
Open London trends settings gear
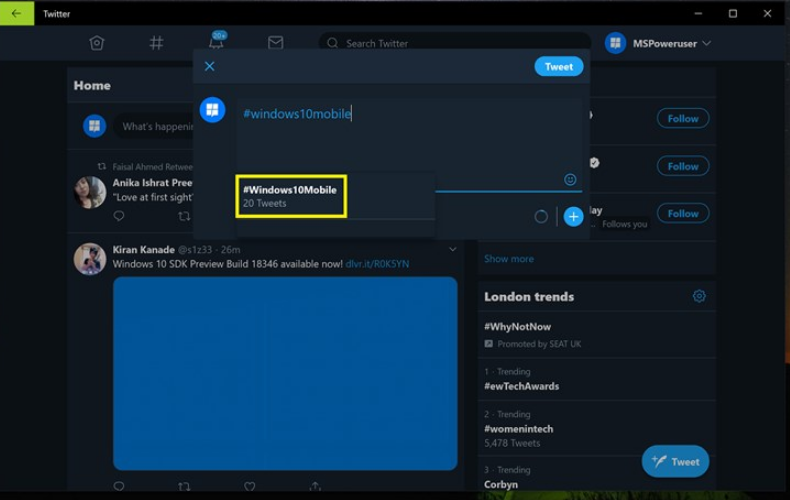click(x=699, y=296)
